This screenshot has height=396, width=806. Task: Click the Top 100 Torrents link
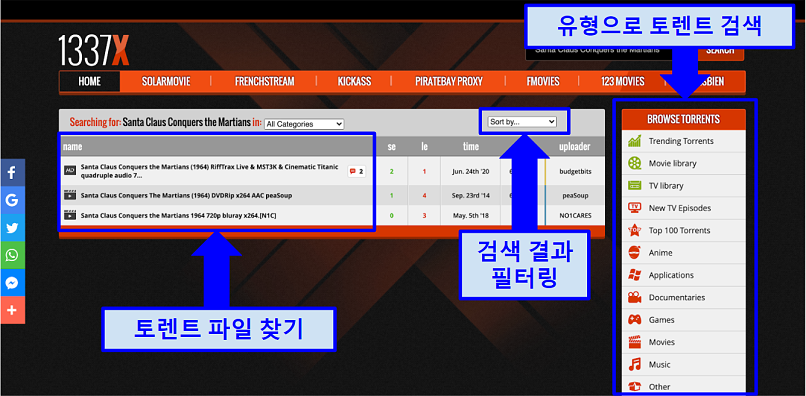679,230
